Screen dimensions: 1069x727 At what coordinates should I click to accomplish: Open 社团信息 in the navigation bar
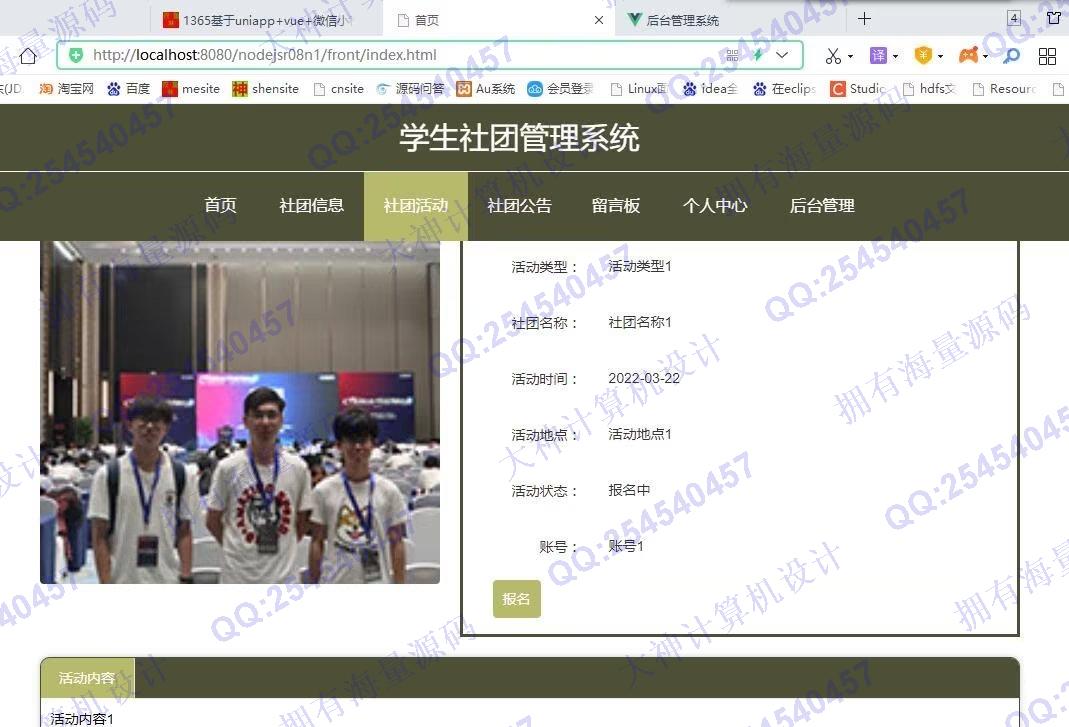point(312,206)
